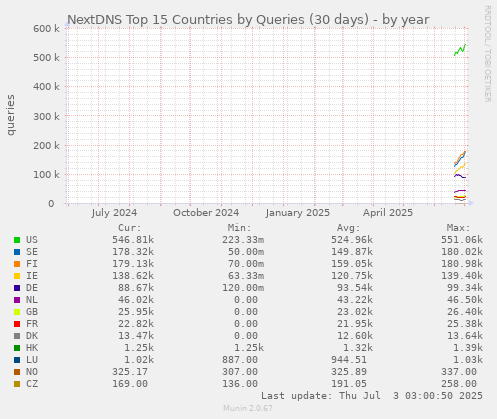Click the HK dark green legend swatch
The height and width of the screenshot is (419, 497).
[17, 348]
